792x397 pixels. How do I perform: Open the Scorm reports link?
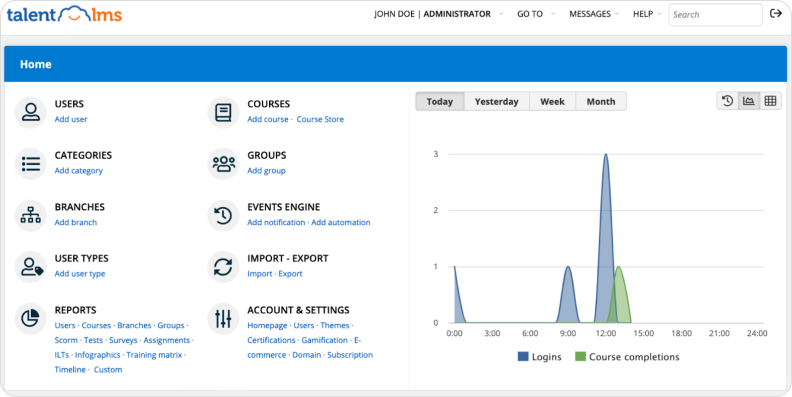click(66, 340)
